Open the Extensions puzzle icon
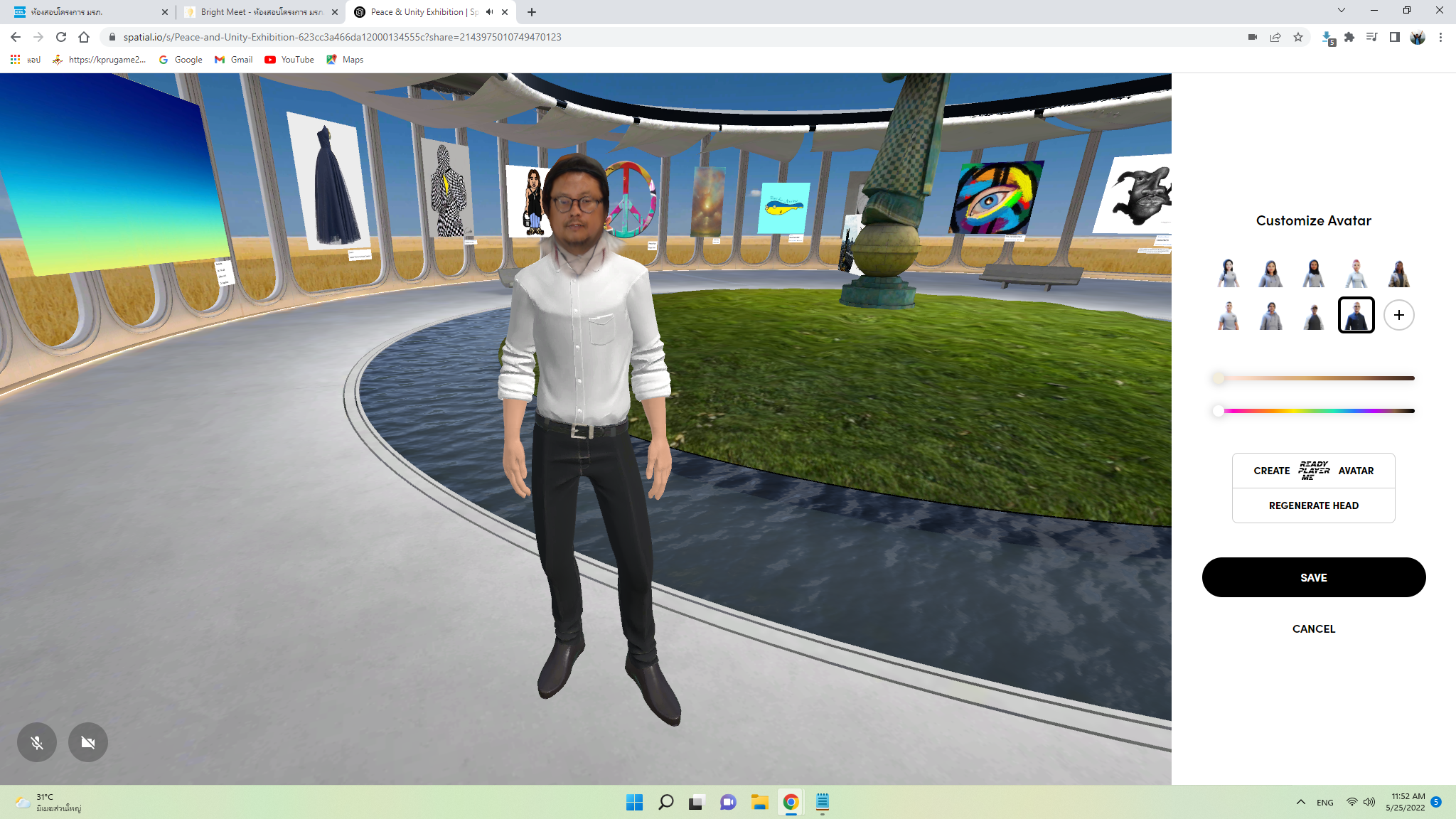 [x=1349, y=37]
